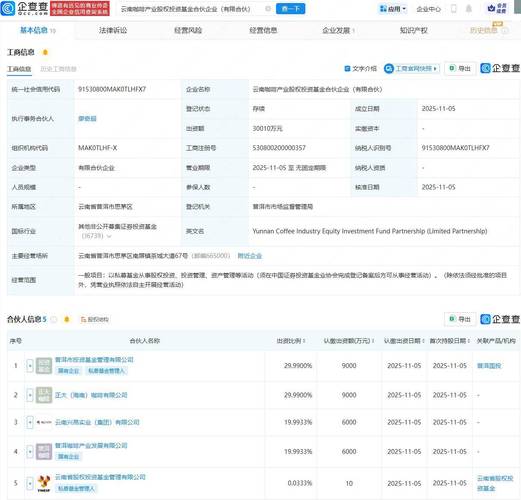Click organization code MAK0TLHF-X
The width and height of the screenshot is (521, 500).
click(x=97, y=148)
